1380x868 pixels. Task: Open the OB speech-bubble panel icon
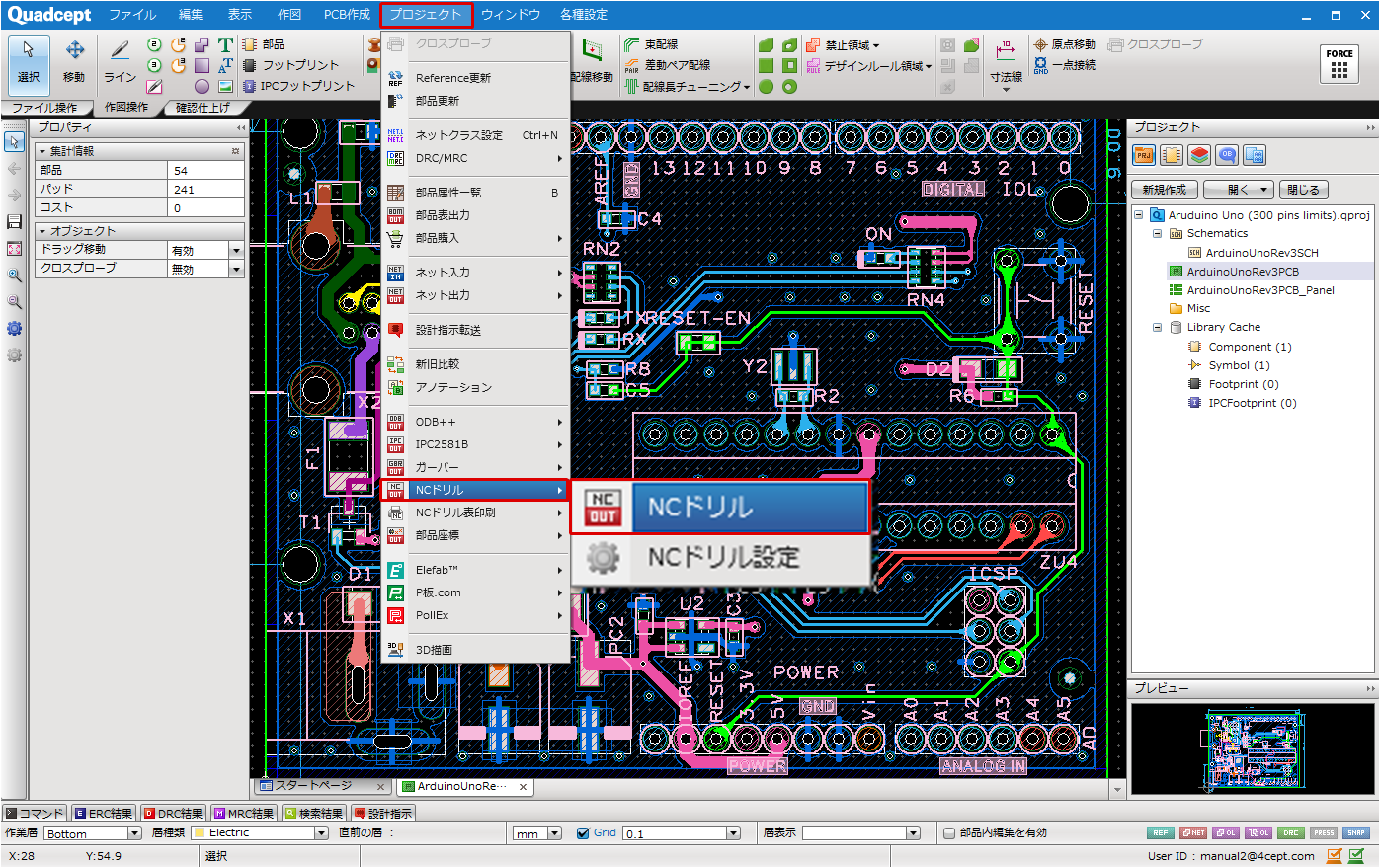coord(1227,155)
